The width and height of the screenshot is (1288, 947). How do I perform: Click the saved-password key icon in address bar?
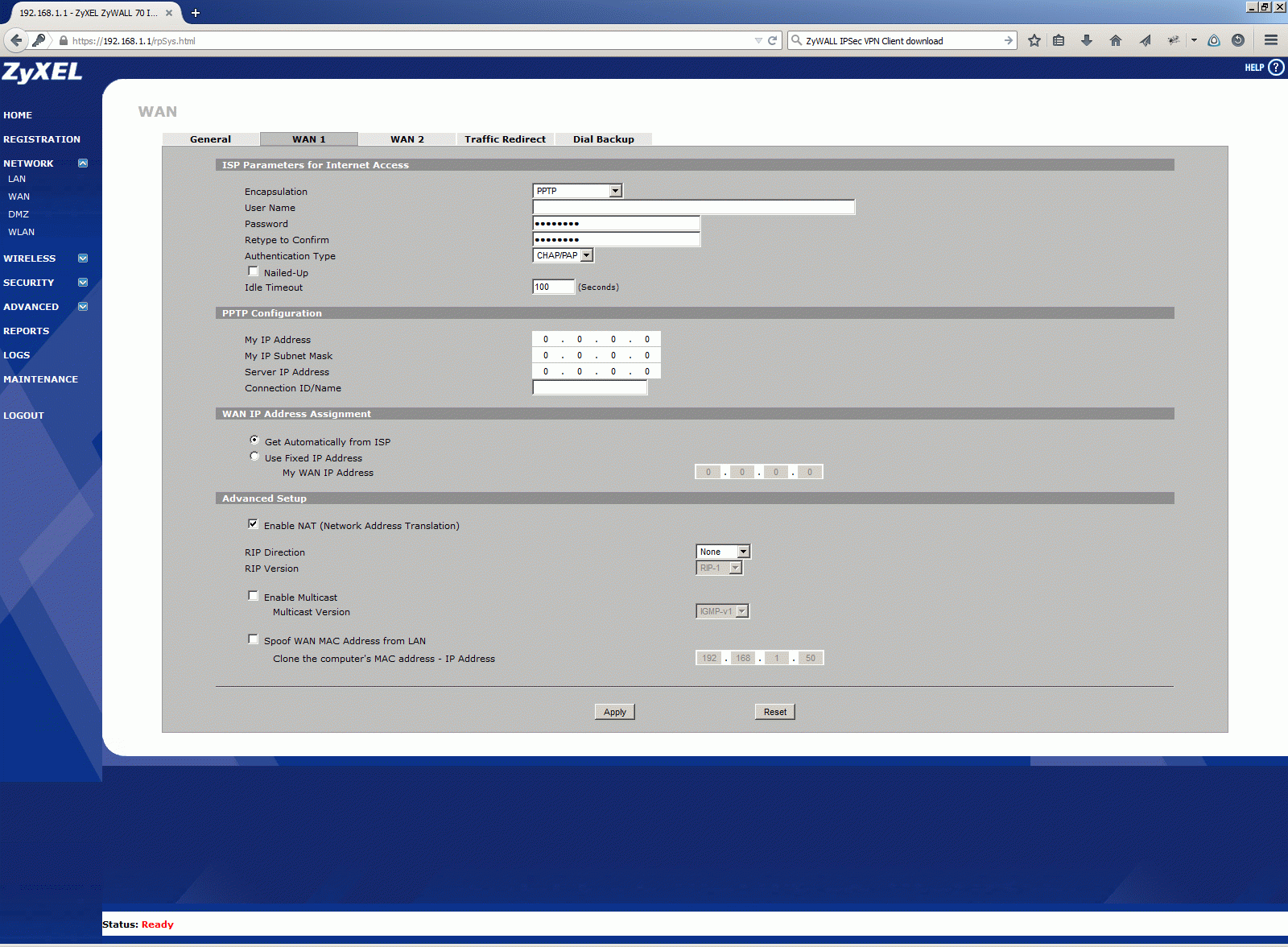(x=39, y=40)
